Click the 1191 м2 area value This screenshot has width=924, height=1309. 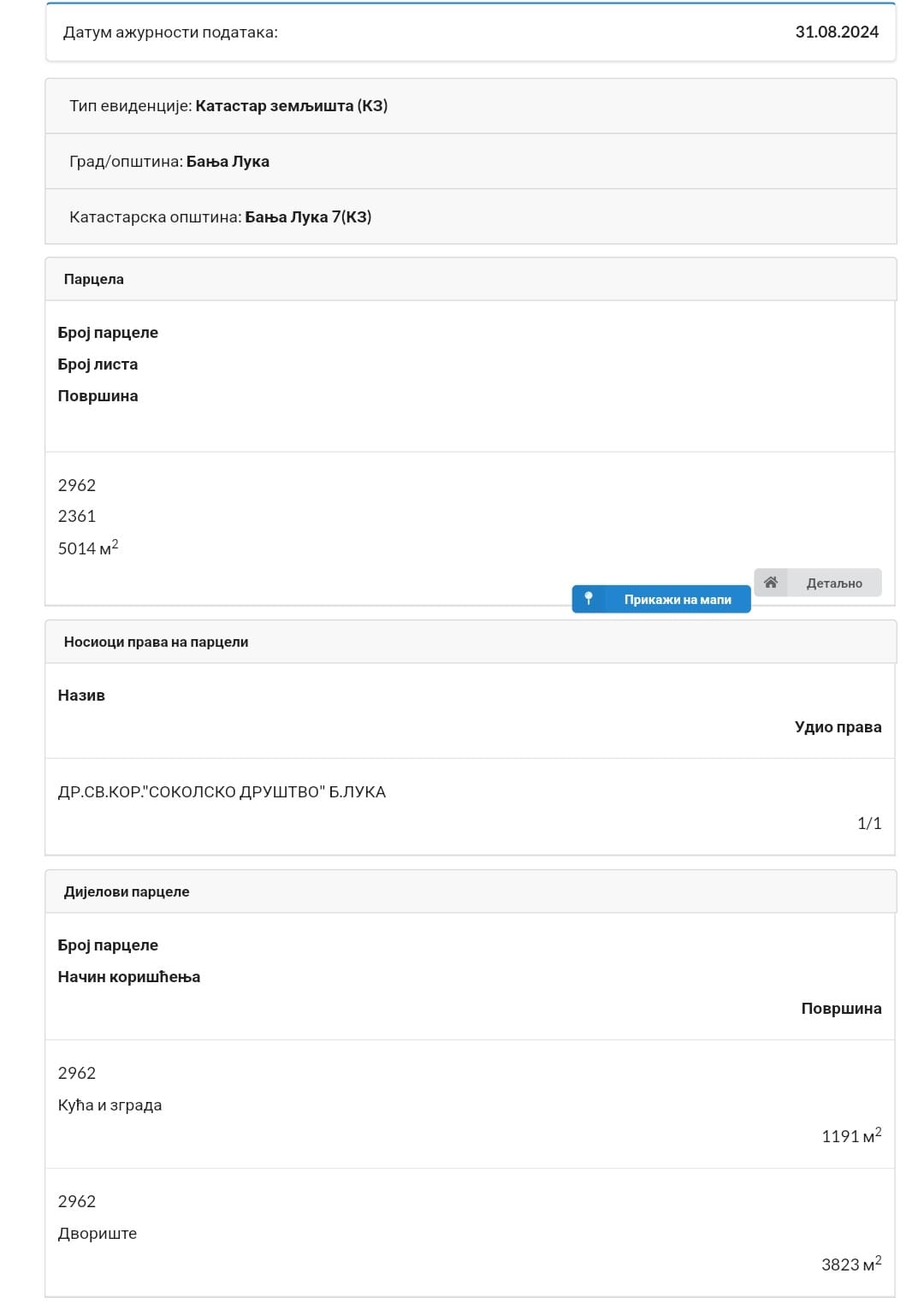click(851, 1135)
